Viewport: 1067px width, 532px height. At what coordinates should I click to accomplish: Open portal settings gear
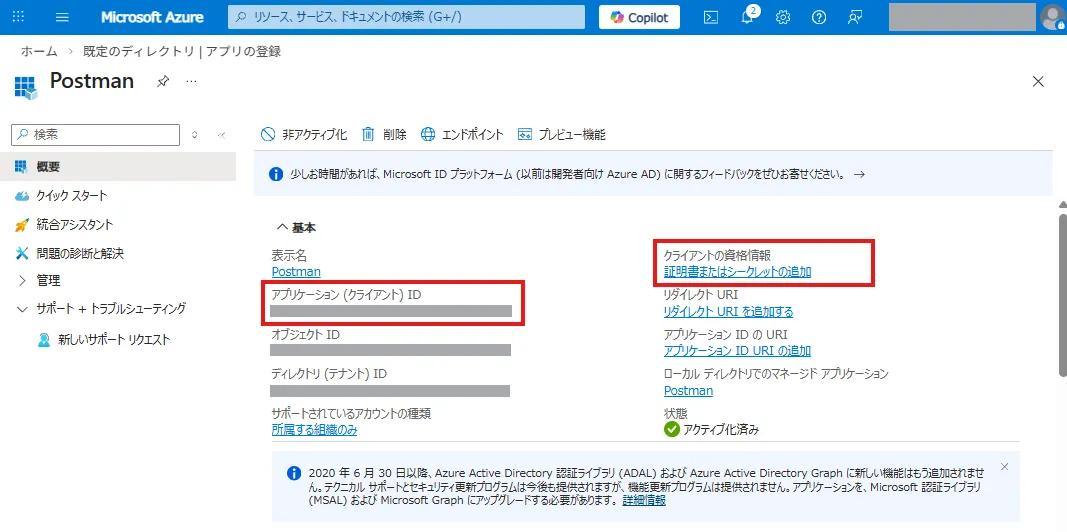click(x=783, y=17)
